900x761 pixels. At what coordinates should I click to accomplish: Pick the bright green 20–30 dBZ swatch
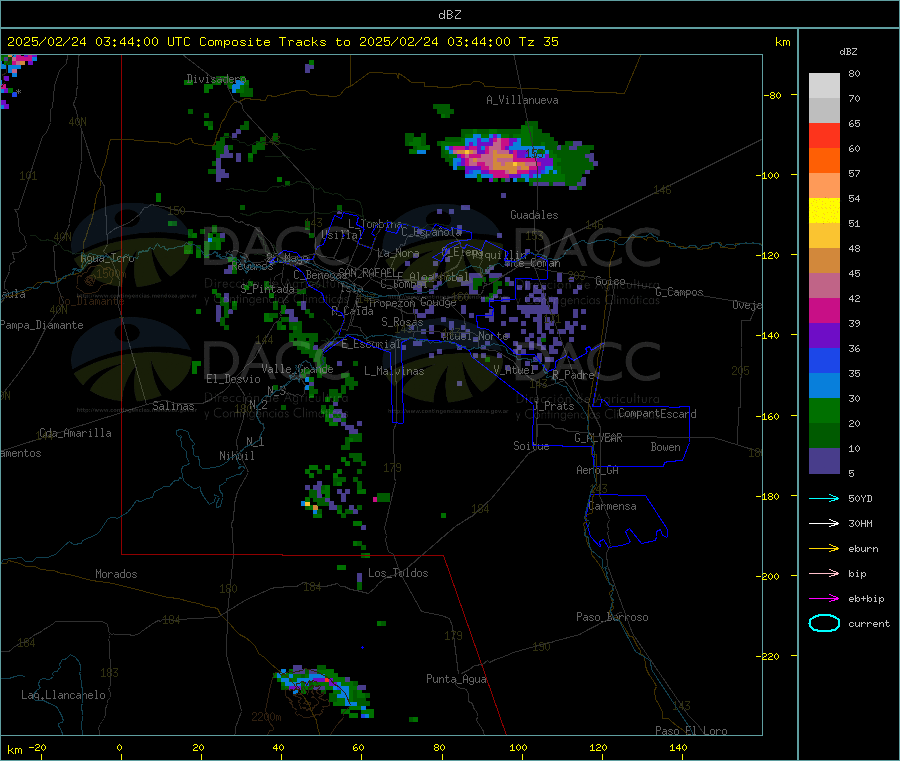point(824,411)
